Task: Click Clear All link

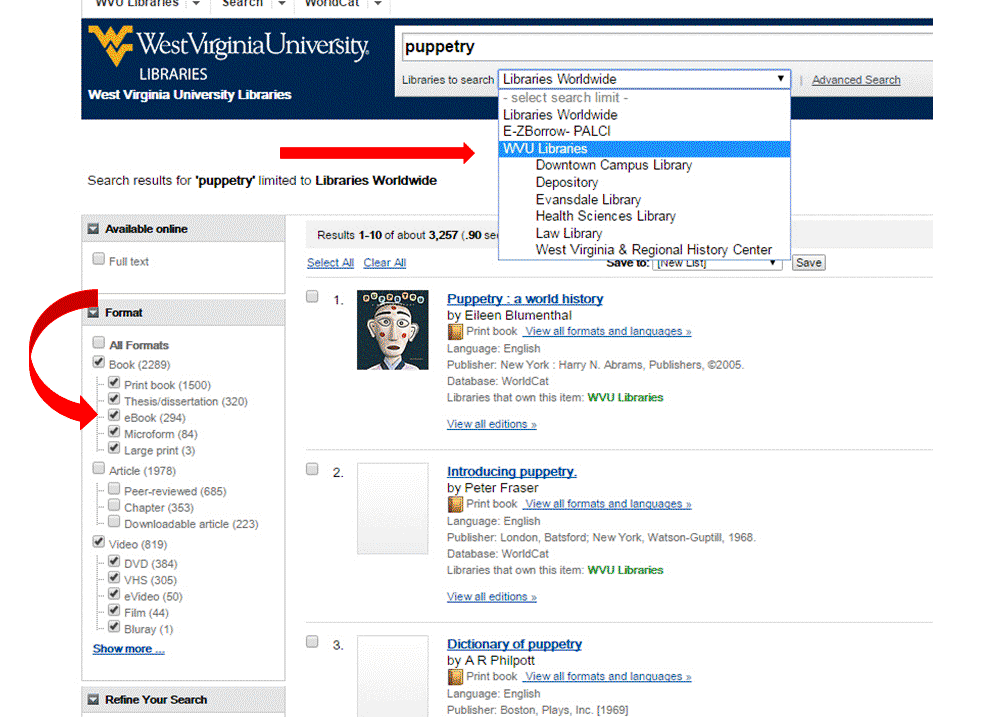Action: (384, 262)
